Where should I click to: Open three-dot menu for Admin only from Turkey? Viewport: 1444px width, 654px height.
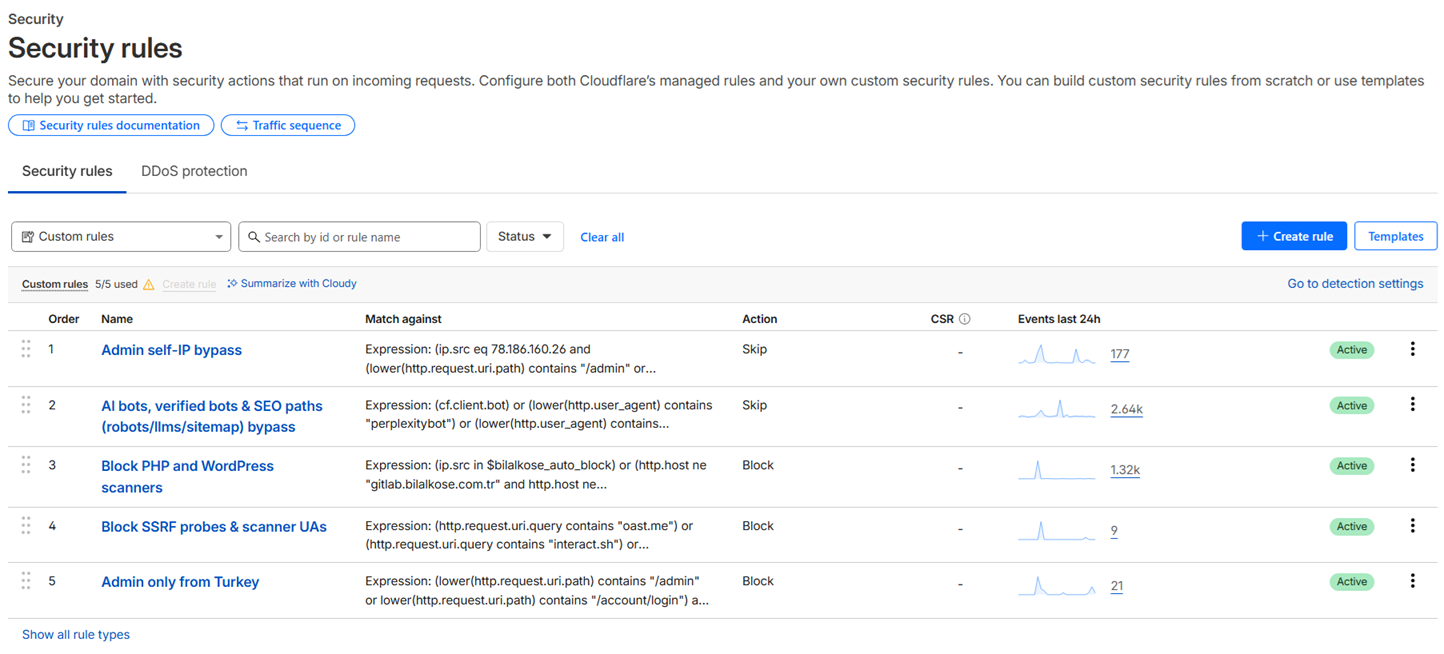[1412, 581]
